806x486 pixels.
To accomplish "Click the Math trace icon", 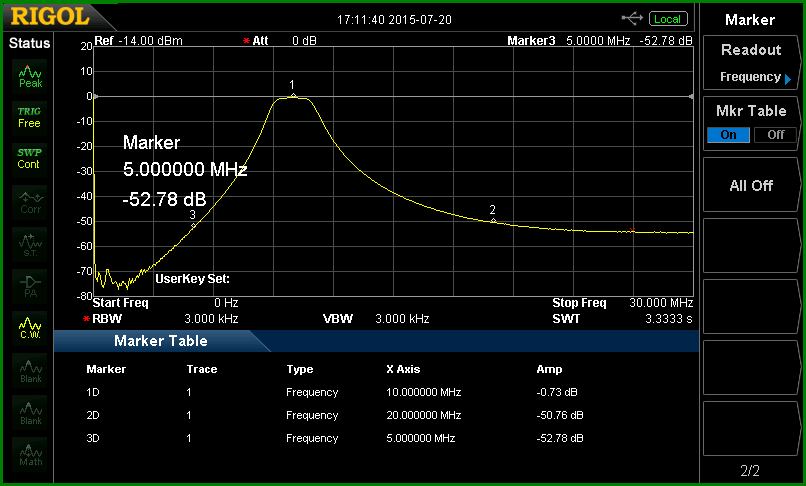I will coord(30,455).
